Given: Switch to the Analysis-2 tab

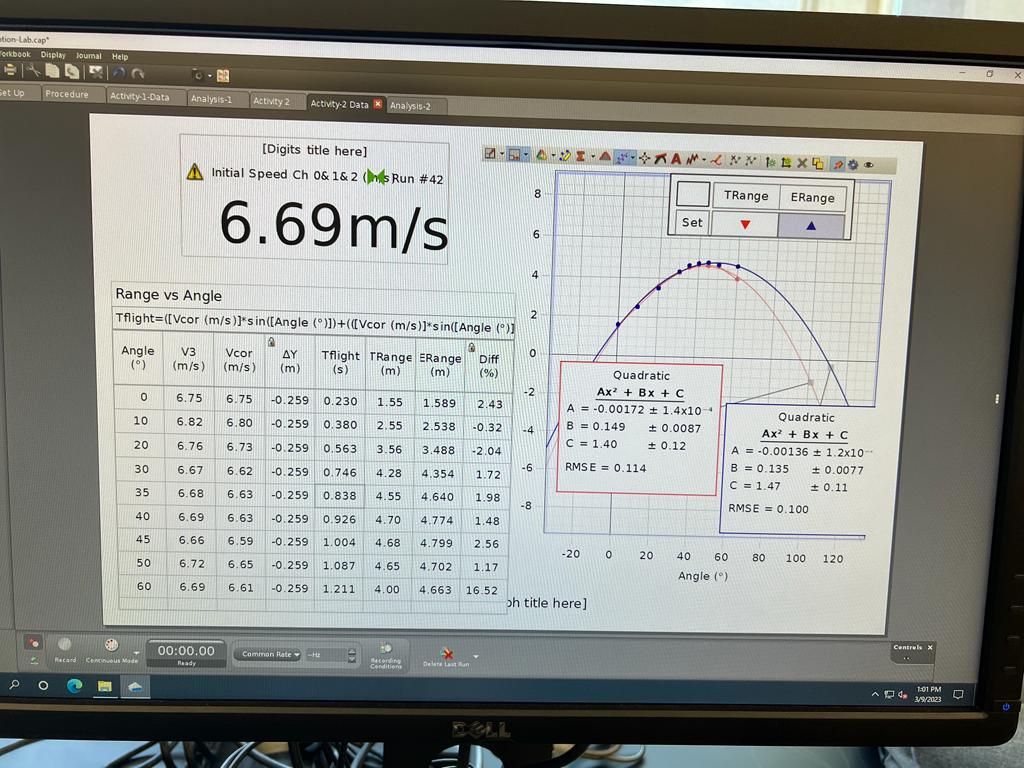Looking at the screenshot, I should [414, 103].
